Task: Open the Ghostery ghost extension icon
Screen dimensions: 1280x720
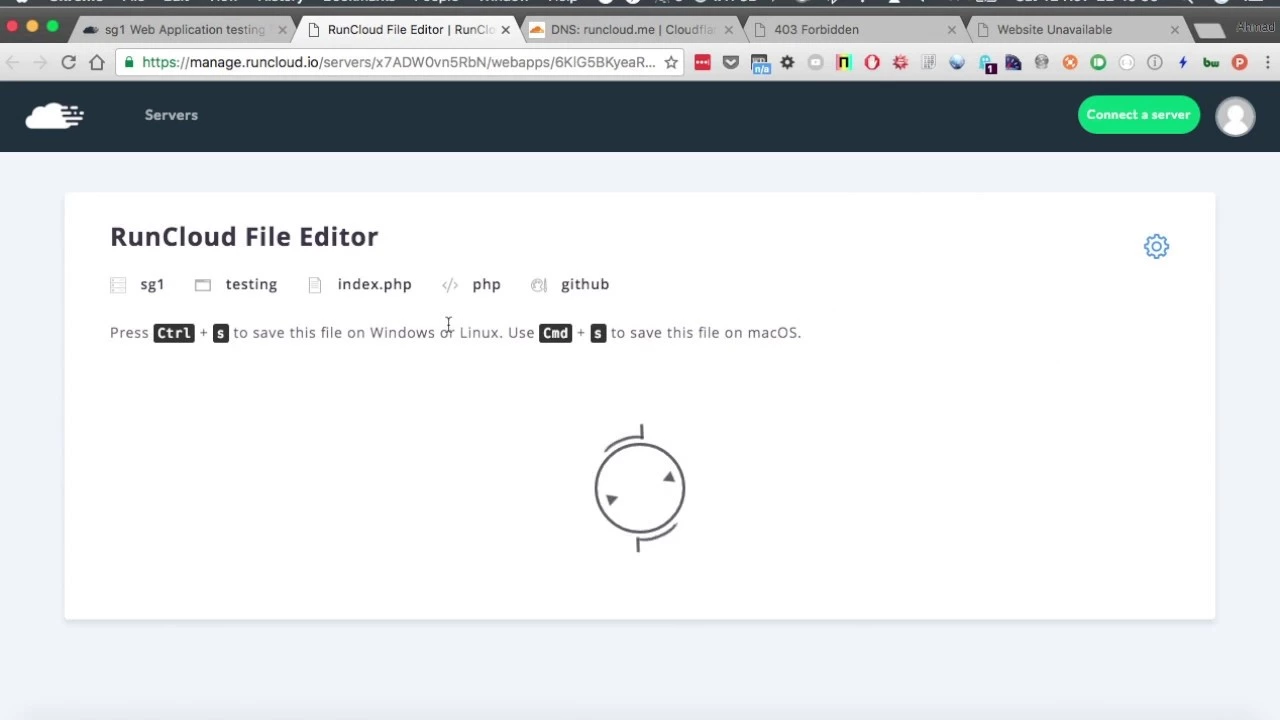Action: click(x=986, y=64)
